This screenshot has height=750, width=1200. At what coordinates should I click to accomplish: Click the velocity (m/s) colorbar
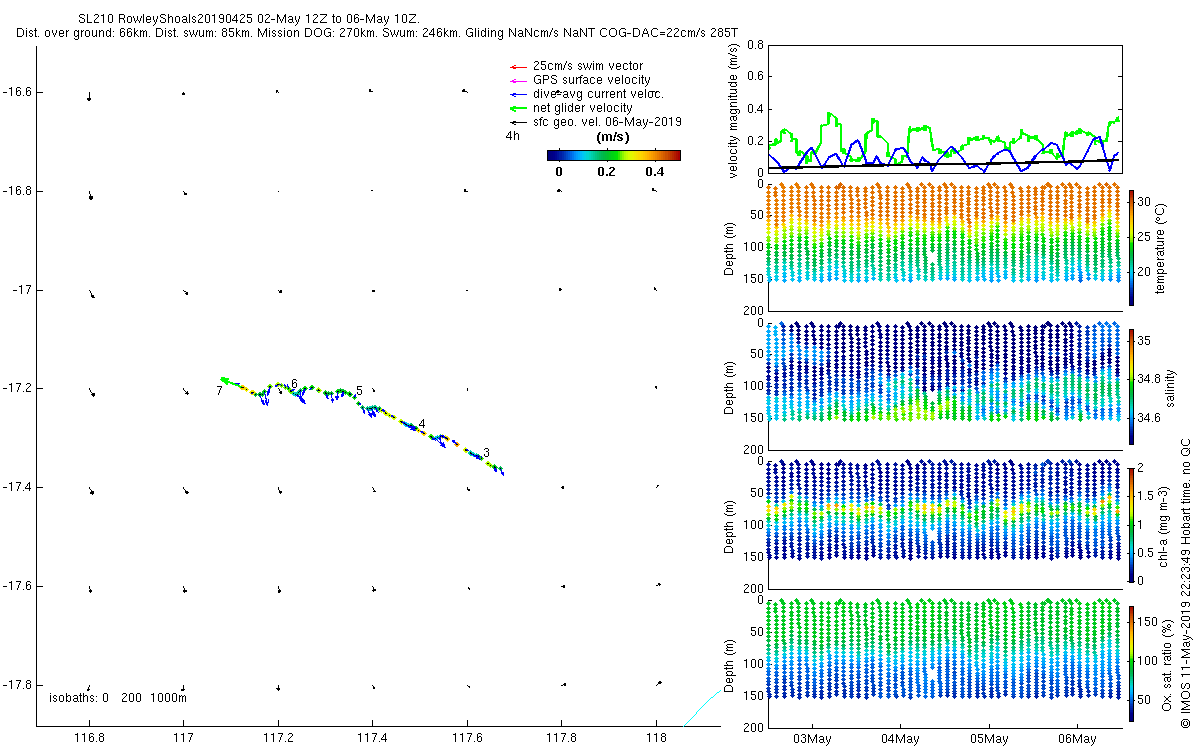point(613,155)
